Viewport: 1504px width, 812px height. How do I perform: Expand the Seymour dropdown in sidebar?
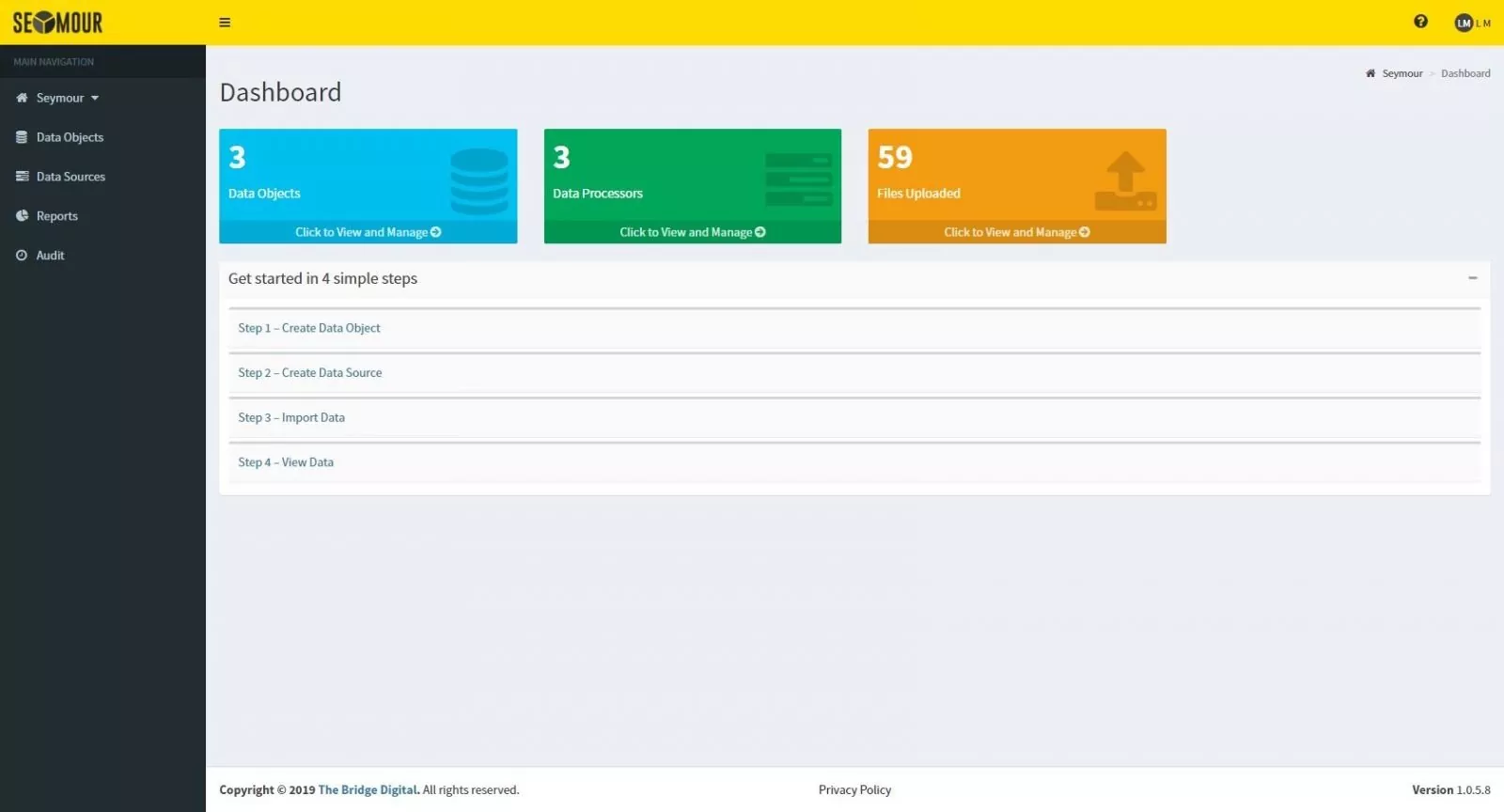pos(95,98)
